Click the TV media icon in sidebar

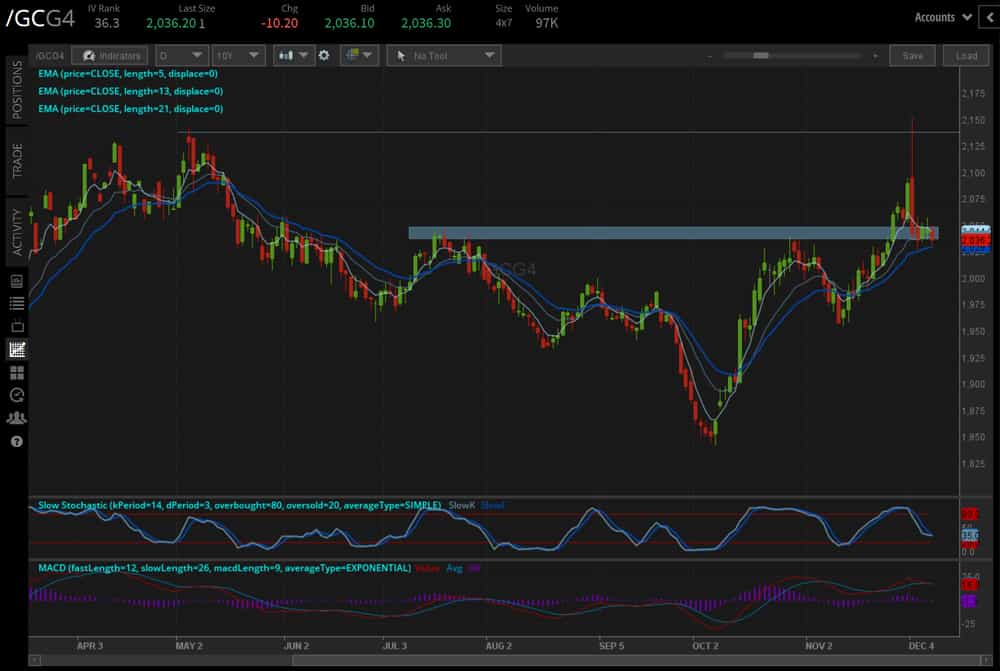(17, 326)
